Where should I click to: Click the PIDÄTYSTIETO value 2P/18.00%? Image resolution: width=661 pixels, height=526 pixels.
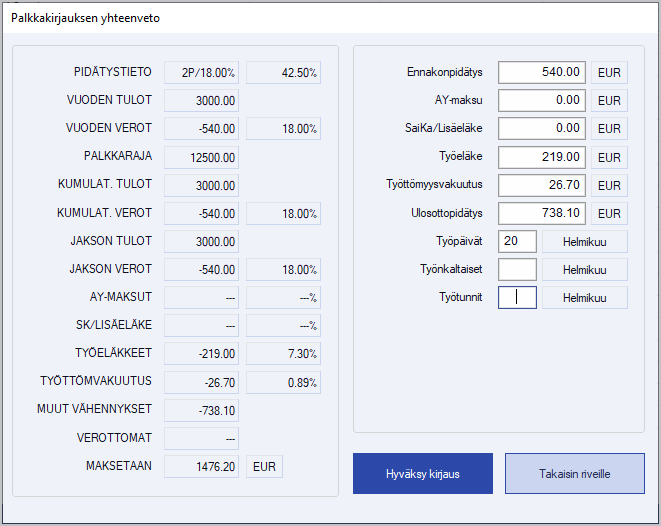[201, 73]
